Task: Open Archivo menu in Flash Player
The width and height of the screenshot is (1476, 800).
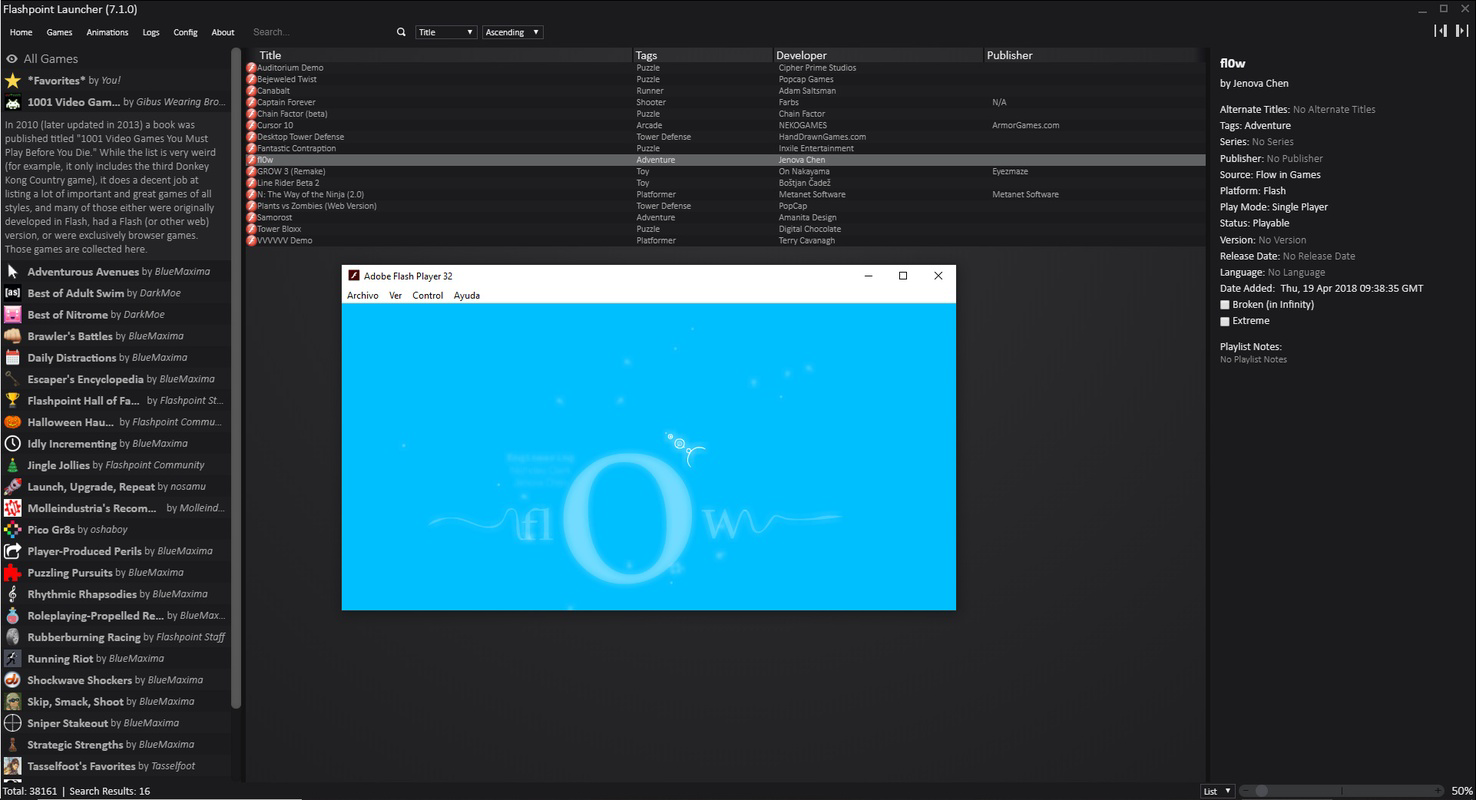Action: (363, 296)
